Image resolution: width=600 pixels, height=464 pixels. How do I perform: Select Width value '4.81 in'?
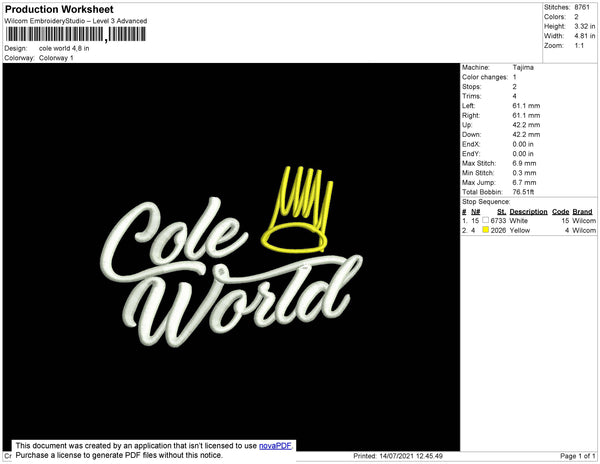click(585, 36)
